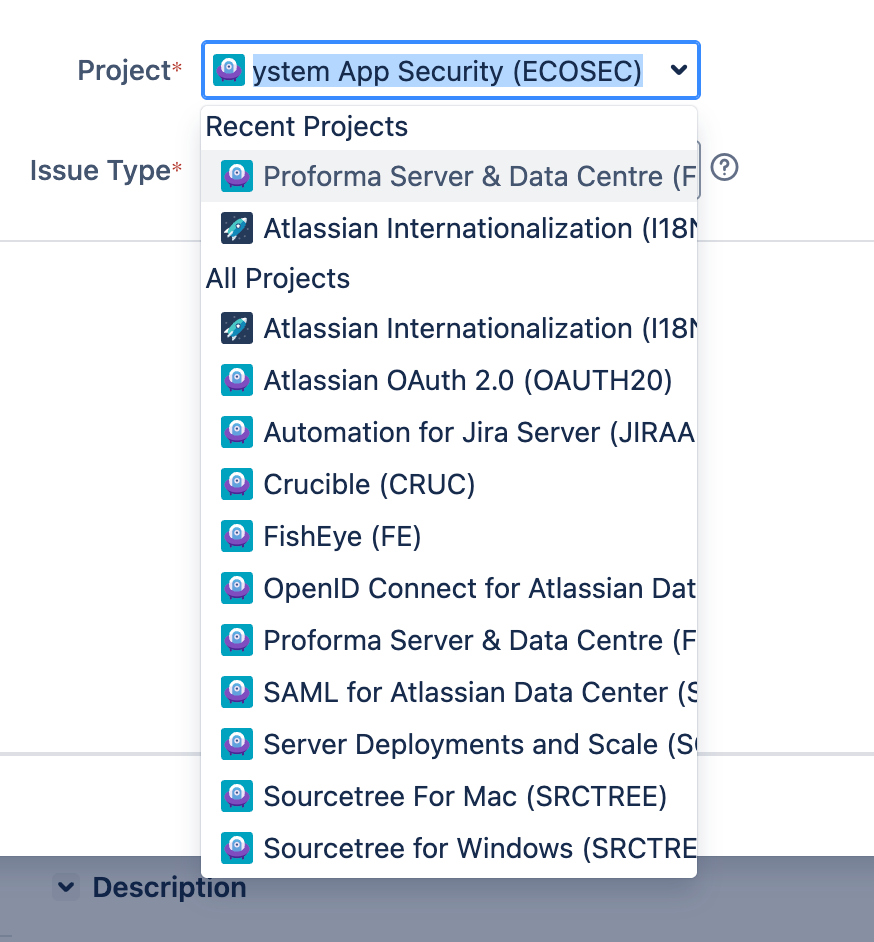Open the Project dropdown arrow
This screenshot has width=874, height=942.
point(679,70)
